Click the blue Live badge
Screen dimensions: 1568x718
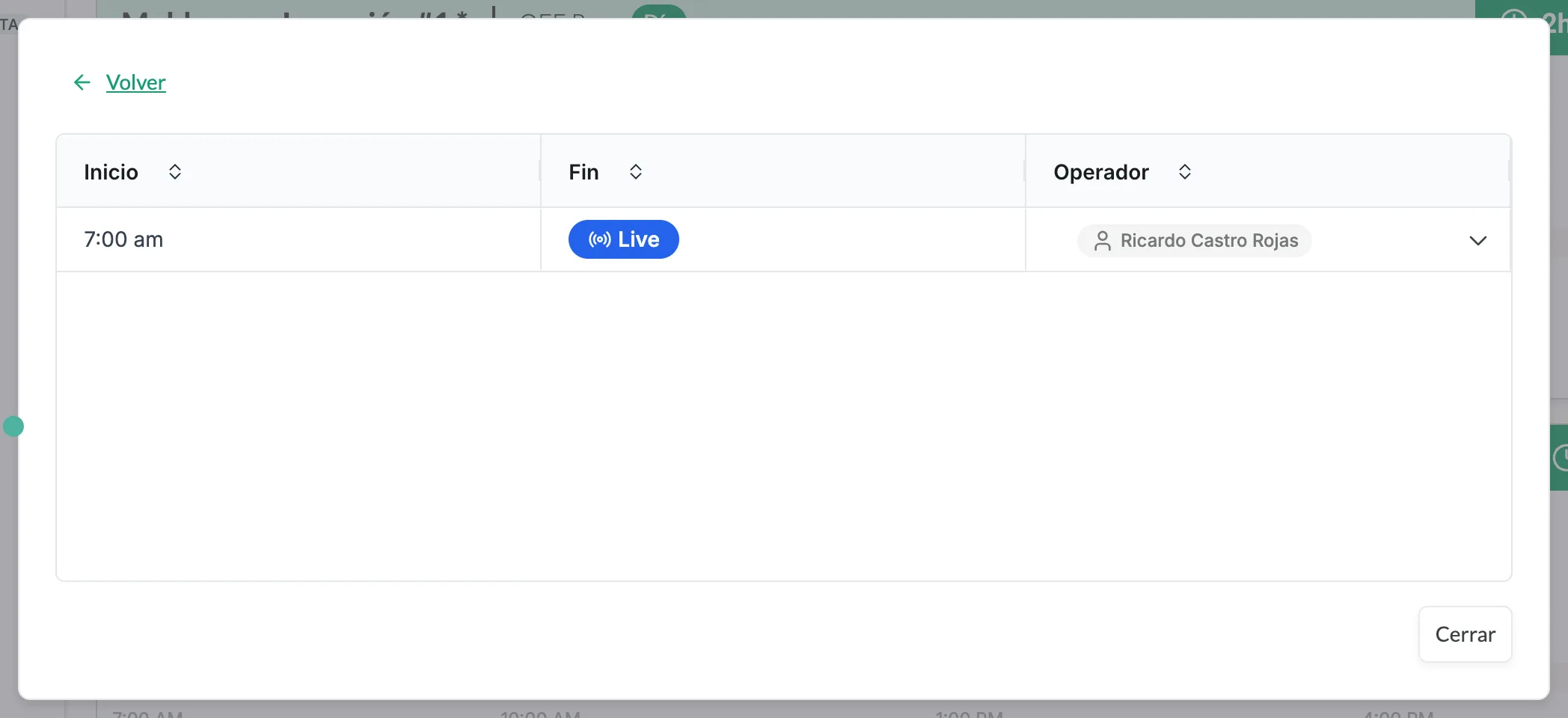(x=624, y=239)
